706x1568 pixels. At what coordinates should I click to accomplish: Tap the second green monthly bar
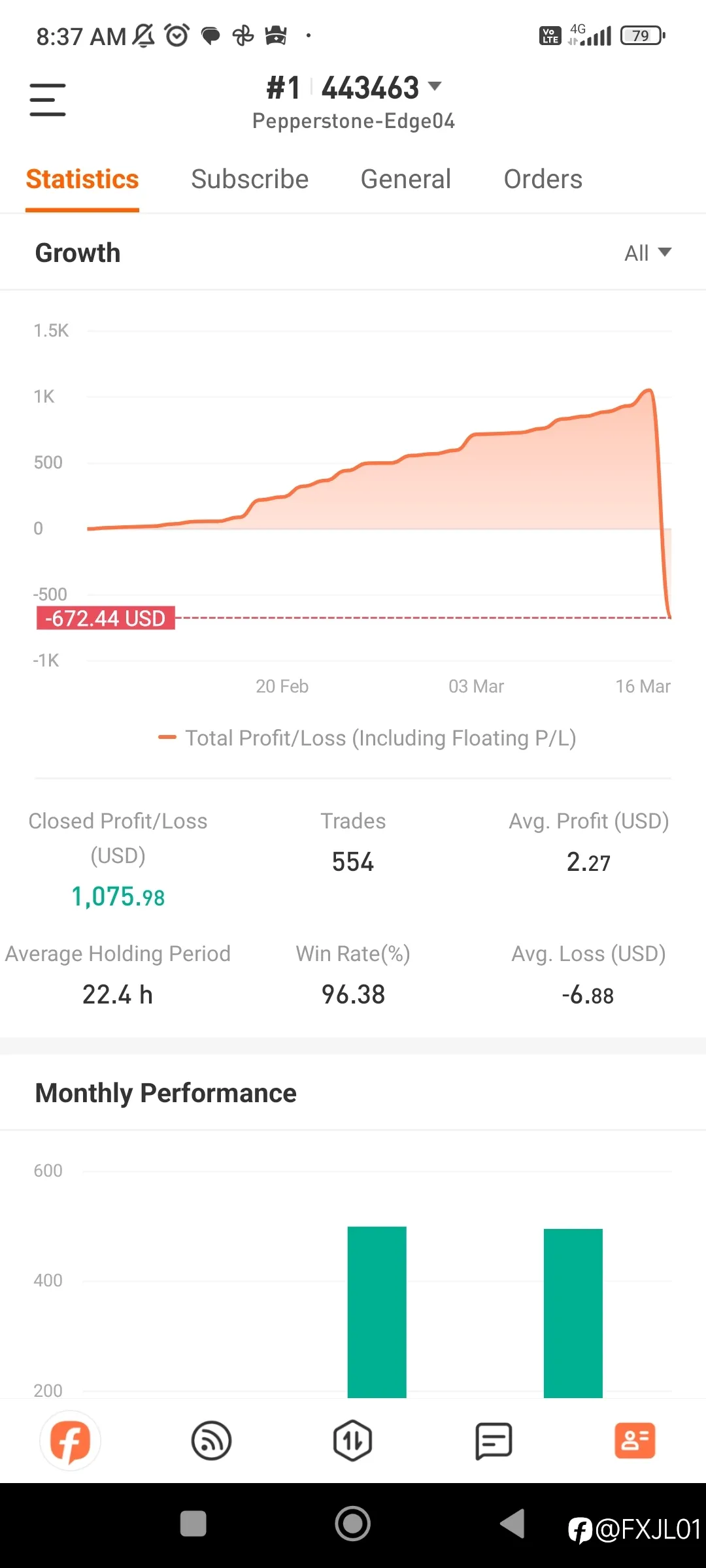(x=573, y=1313)
